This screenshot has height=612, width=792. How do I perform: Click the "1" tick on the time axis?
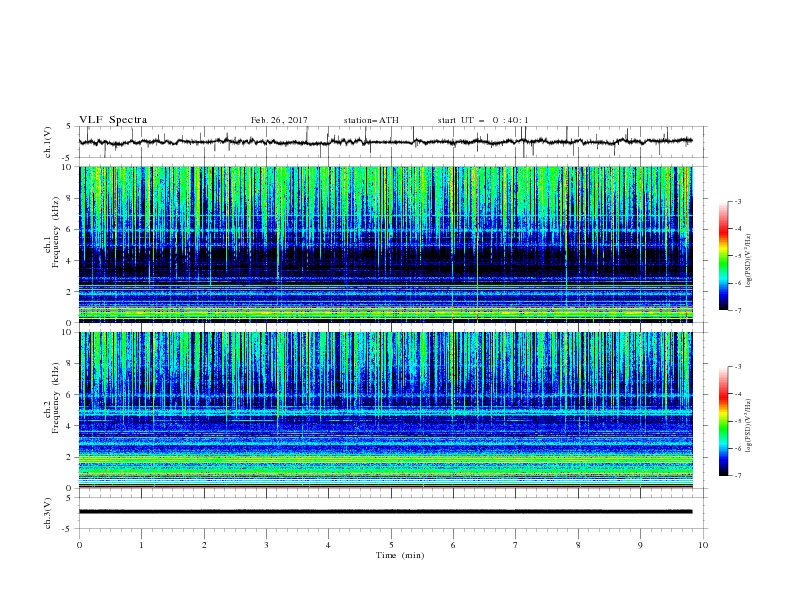141,545
